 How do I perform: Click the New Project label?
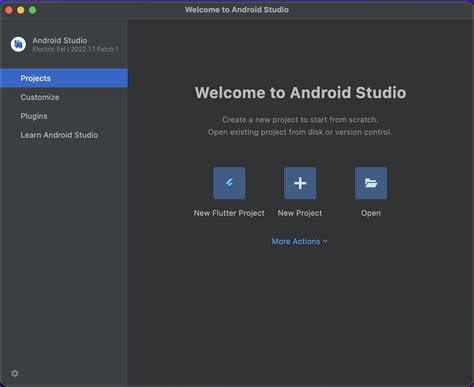click(x=300, y=213)
